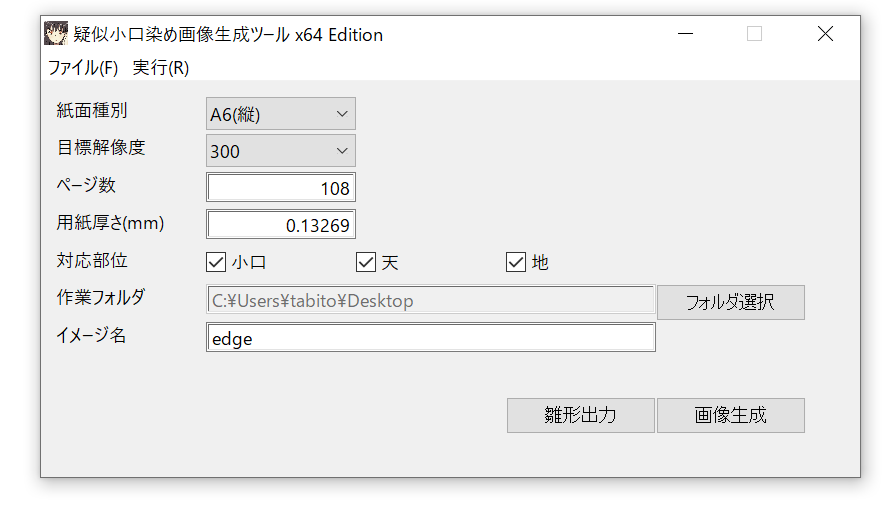Close the 疑似小口染め画像生成ツール window
890x508 pixels.
coord(825,34)
